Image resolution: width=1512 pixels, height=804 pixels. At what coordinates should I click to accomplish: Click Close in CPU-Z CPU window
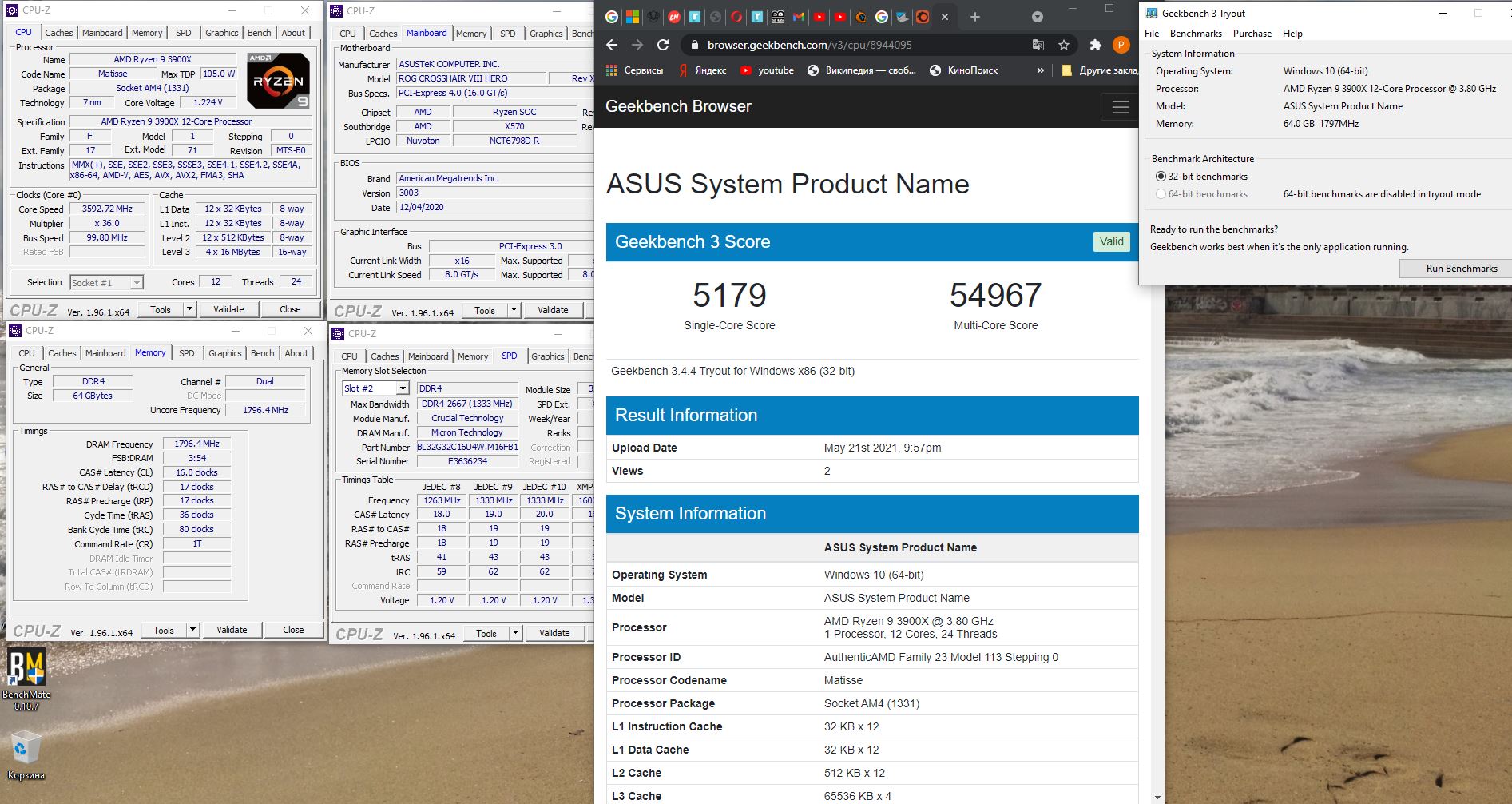click(x=290, y=309)
